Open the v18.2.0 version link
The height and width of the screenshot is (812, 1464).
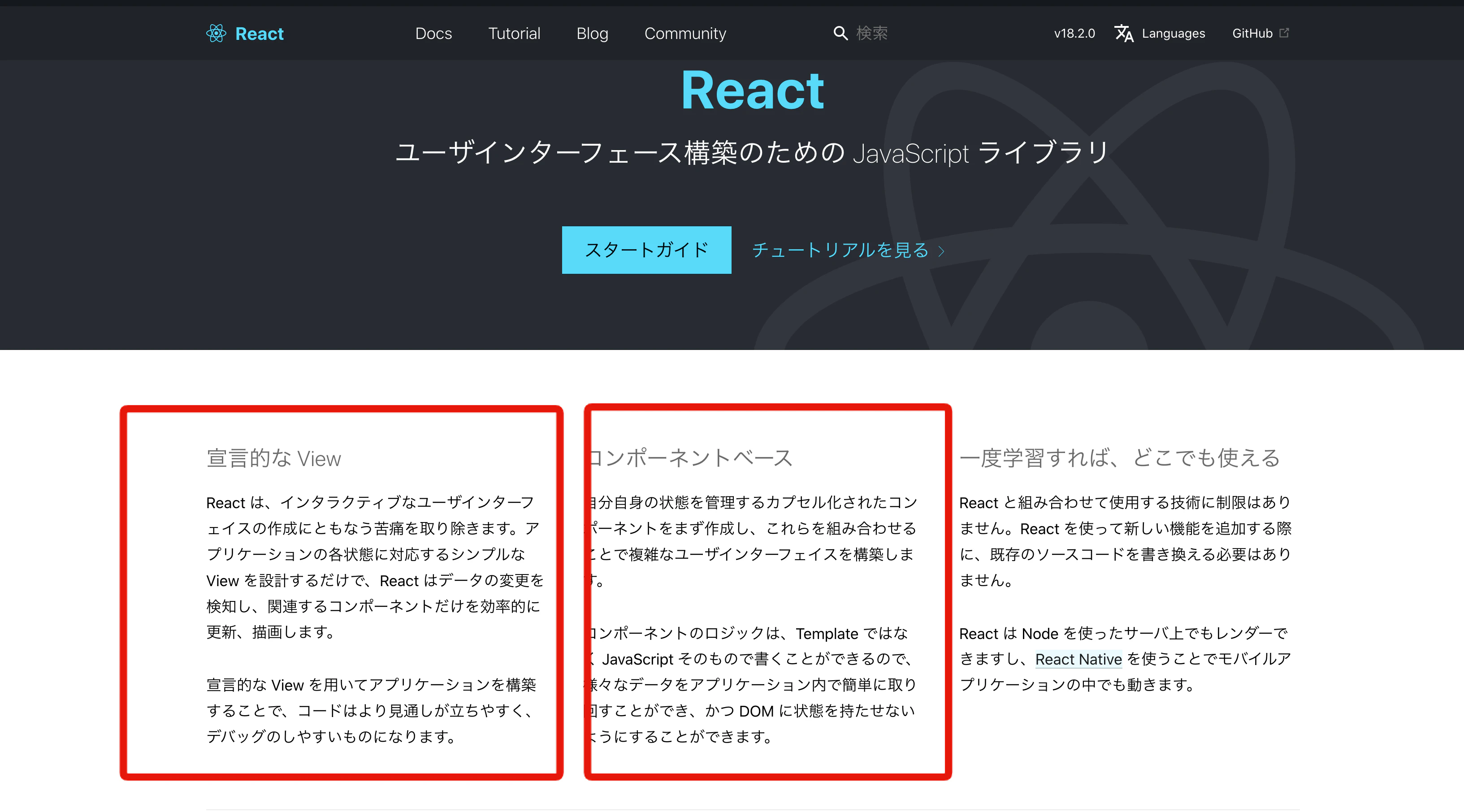pyautogui.click(x=1074, y=34)
